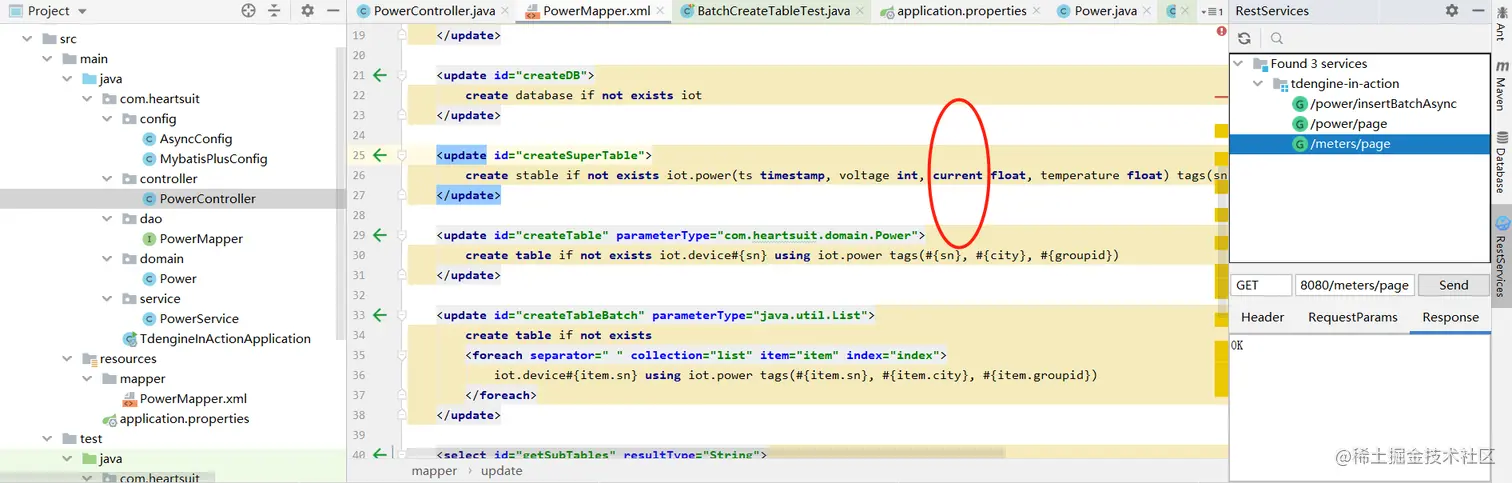The image size is (1512, 483).
Task: Collapse the mapper folder under resources
Action: (x=87, y=379)
